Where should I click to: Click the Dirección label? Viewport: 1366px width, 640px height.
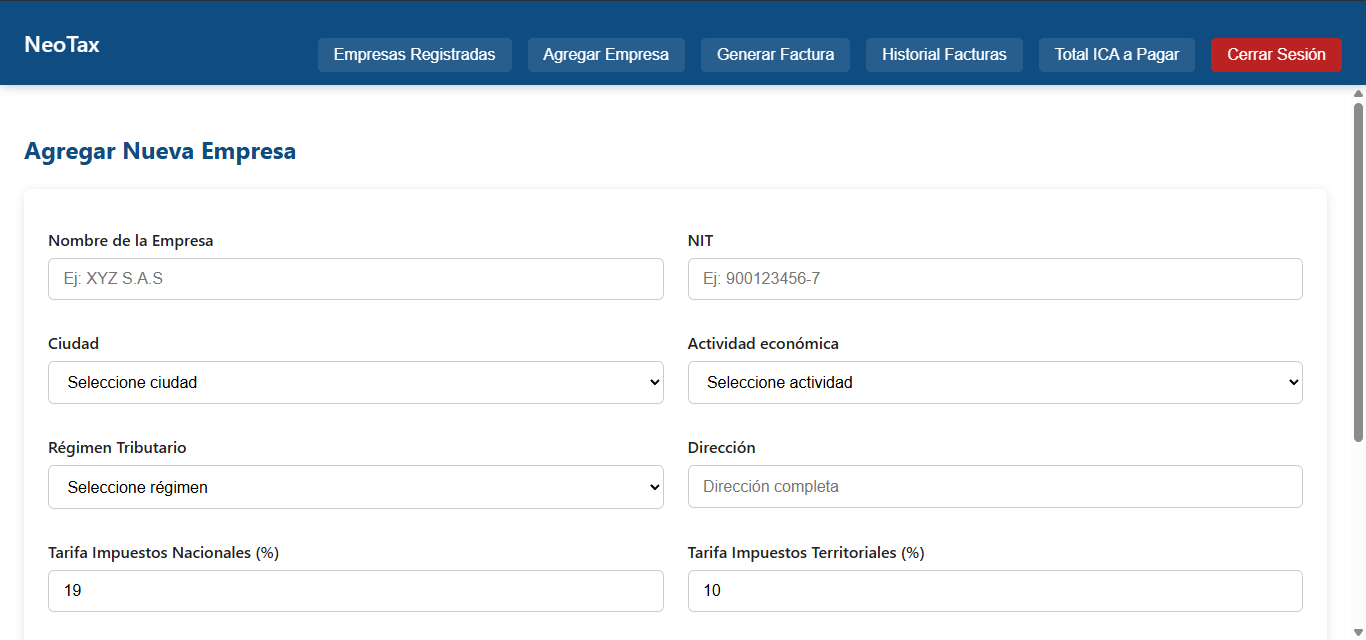click(x=722, y=448)
